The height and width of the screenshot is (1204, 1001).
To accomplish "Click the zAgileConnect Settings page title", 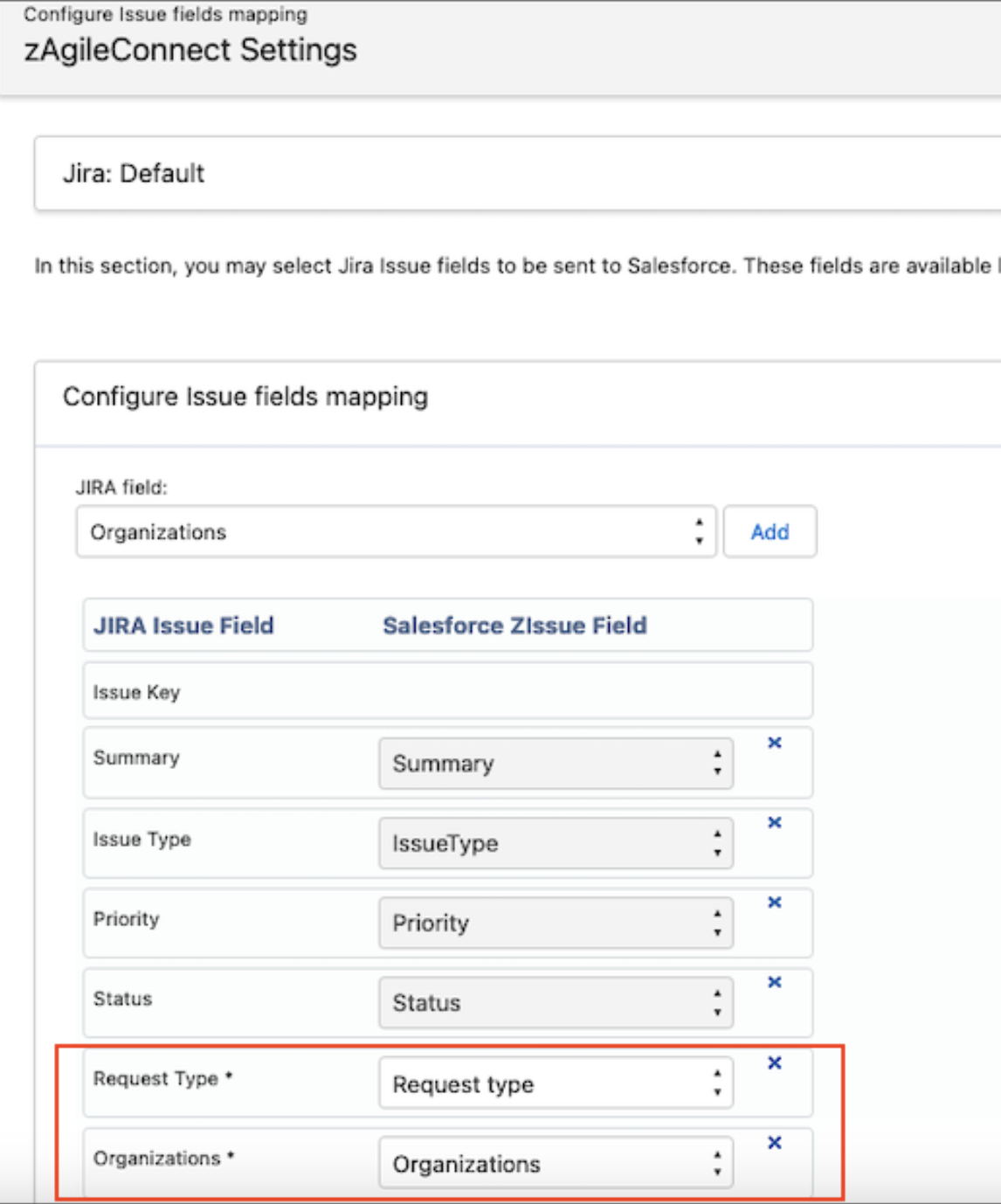I will pyautogui.click(x=190, y=50).
